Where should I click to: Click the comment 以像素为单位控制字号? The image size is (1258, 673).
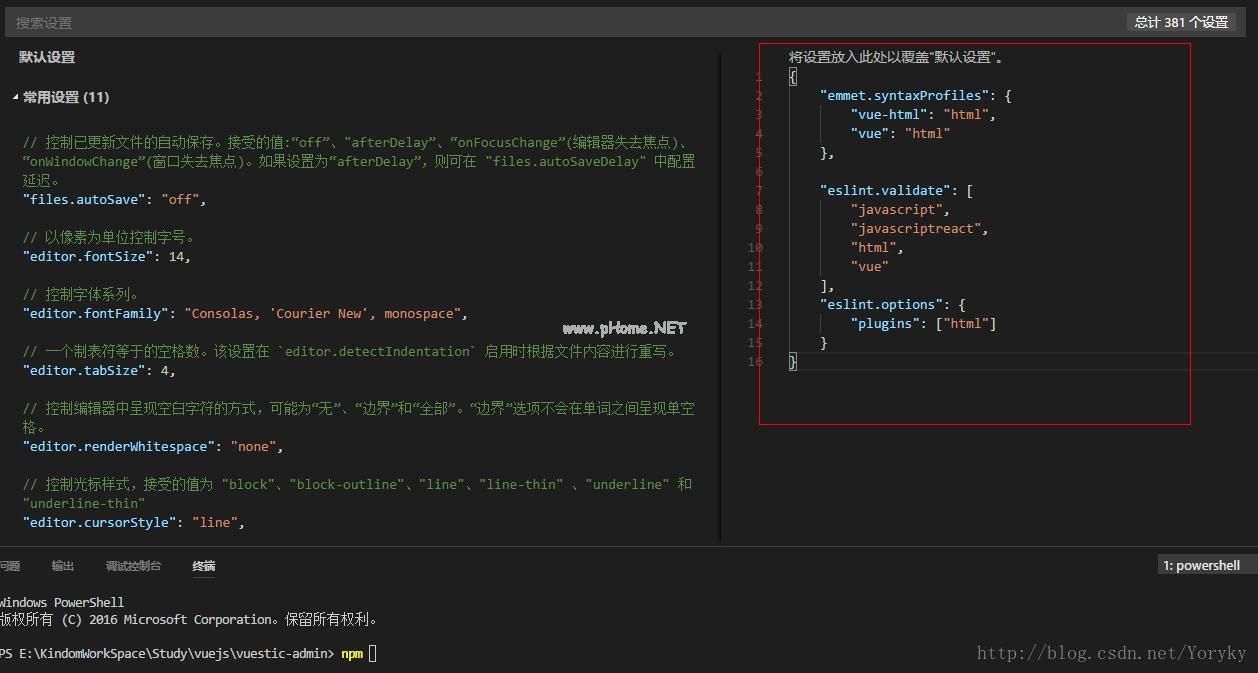108,237
